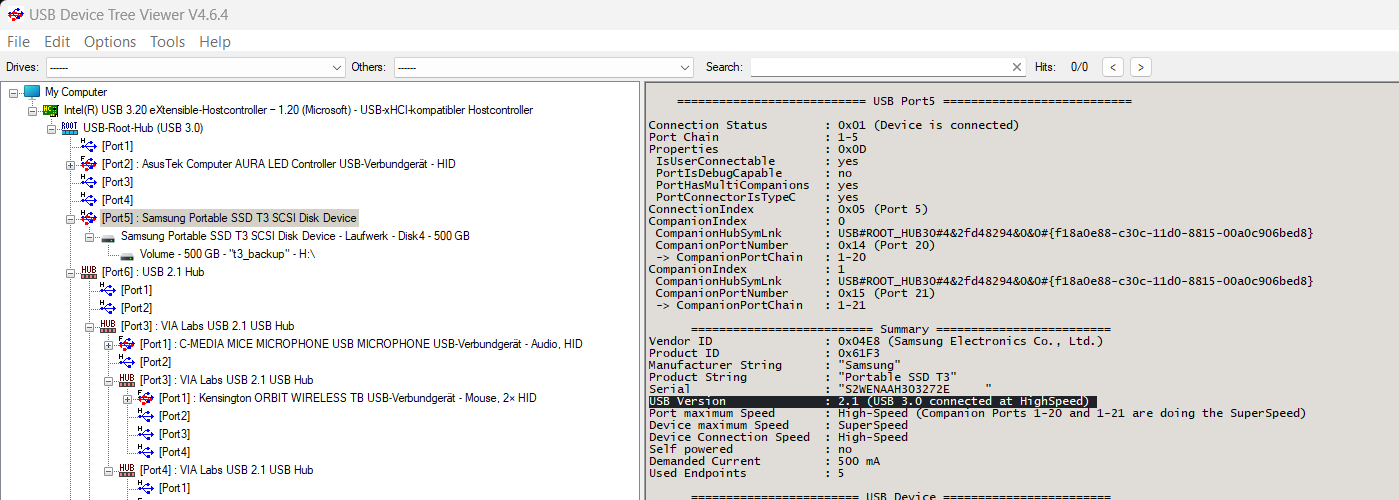Viewport: 1399px width, 500px height.
Task: Go to the previous search hit
Action: click(1113, 67)
